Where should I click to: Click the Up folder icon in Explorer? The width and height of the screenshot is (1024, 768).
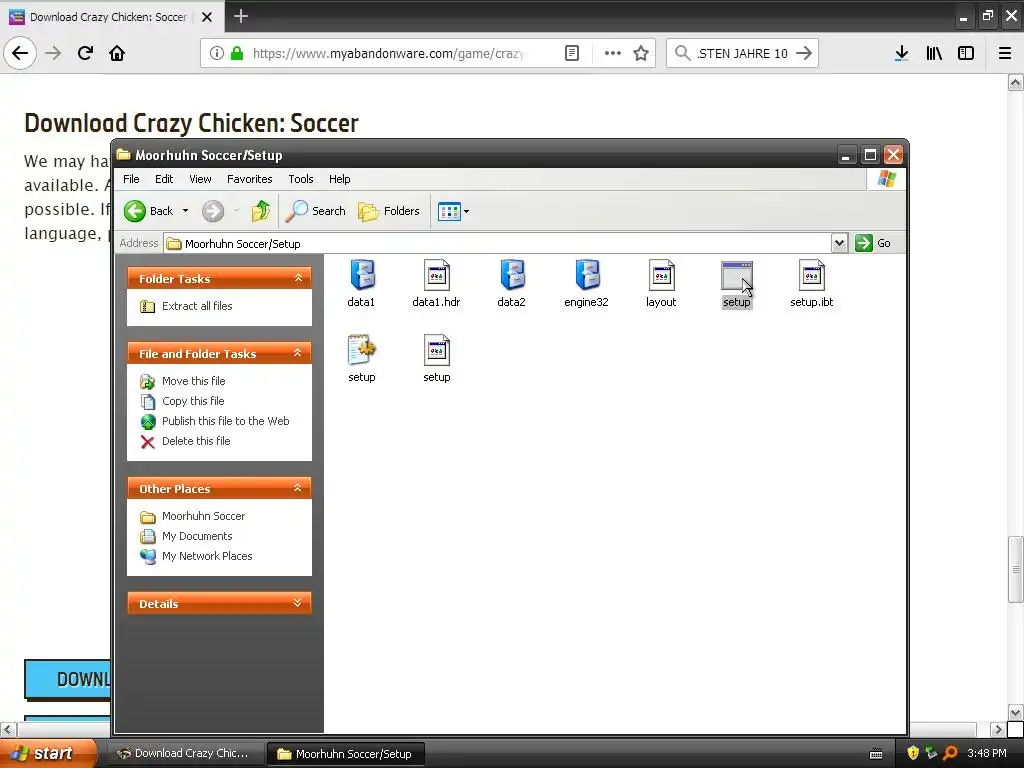click(x=261, y=211)
